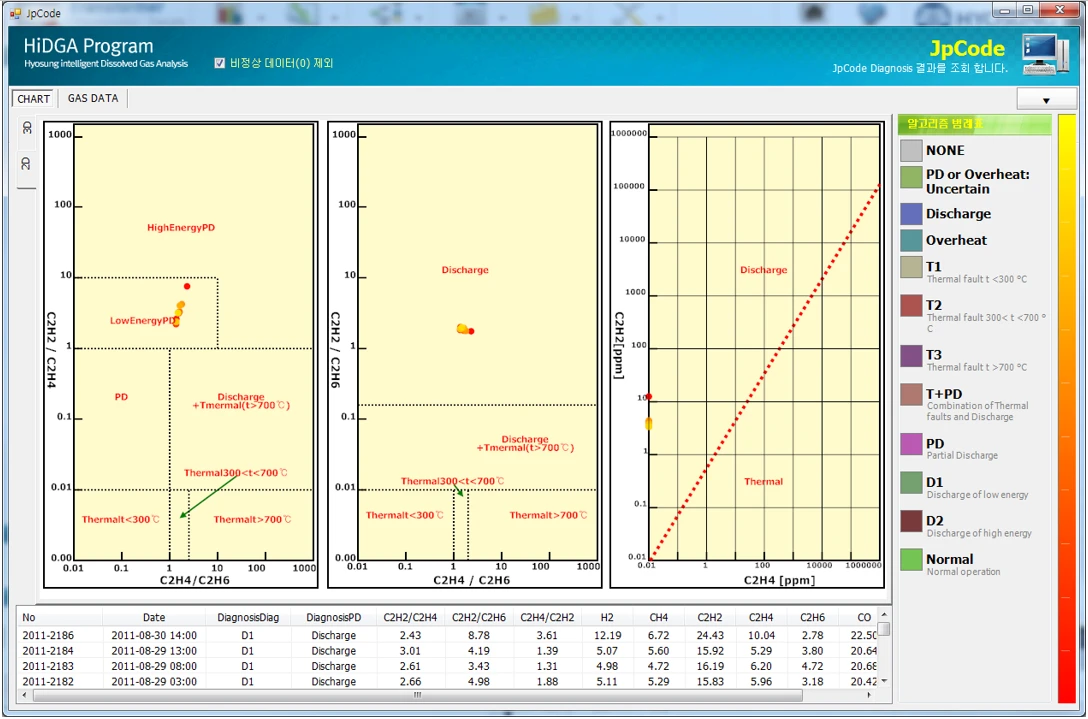This screenshot has width=1088, height=719.
Task: Select row 2011-2183 in the table
Action: [x=448, y=666]
